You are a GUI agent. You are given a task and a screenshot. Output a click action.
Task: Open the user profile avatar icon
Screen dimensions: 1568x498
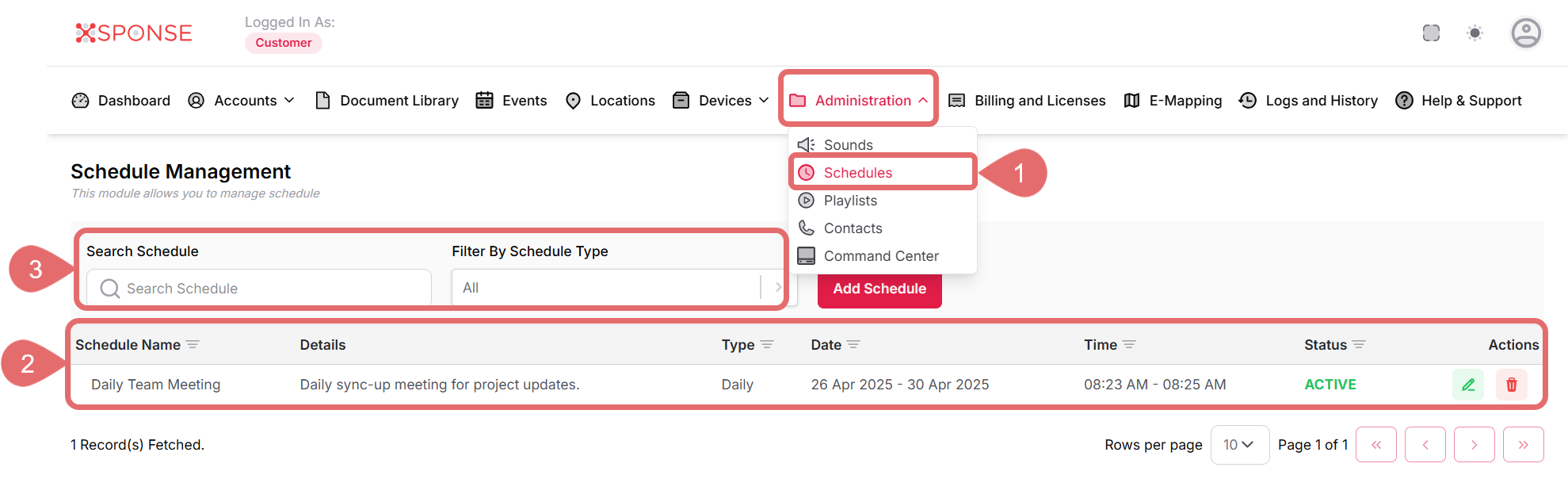(x=1525, y=33)
